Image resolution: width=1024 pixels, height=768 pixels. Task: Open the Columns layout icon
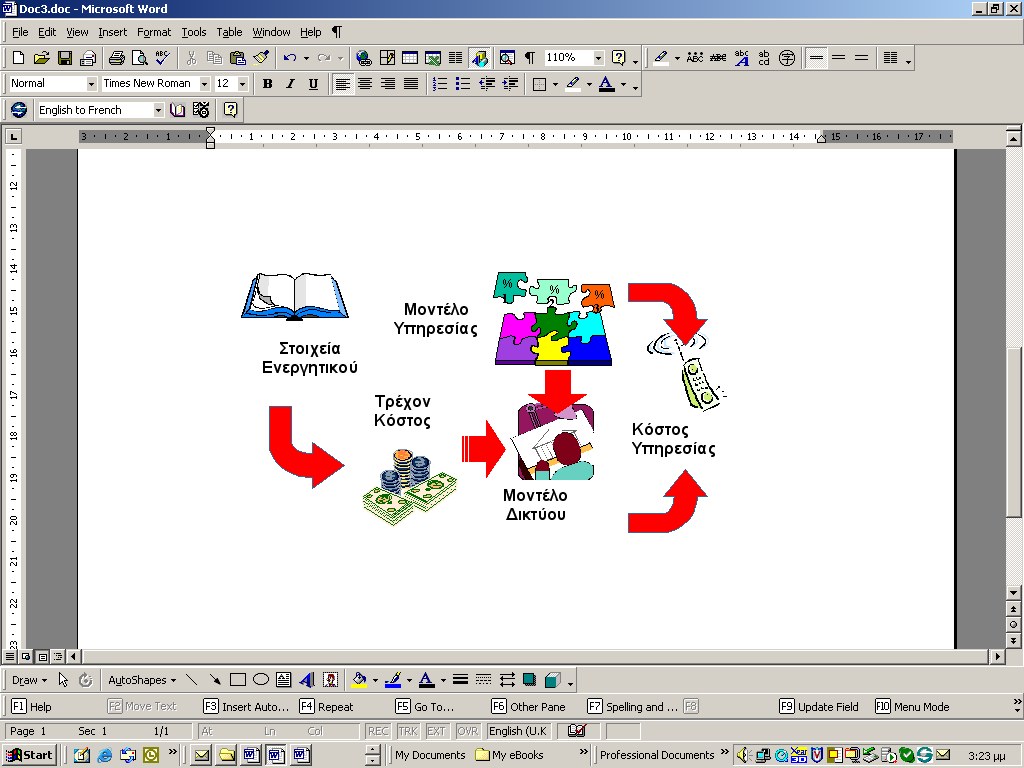click(456, 58)
